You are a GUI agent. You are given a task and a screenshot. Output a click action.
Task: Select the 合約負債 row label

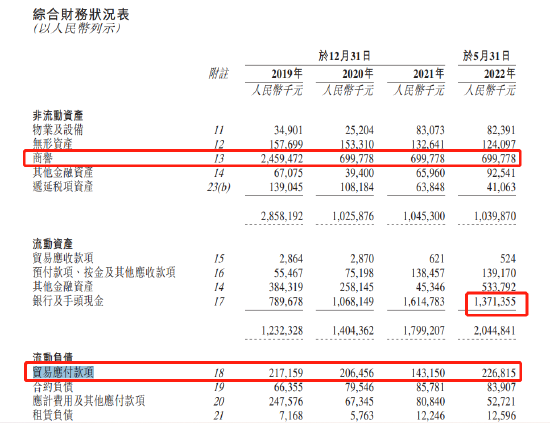(53, 387)
